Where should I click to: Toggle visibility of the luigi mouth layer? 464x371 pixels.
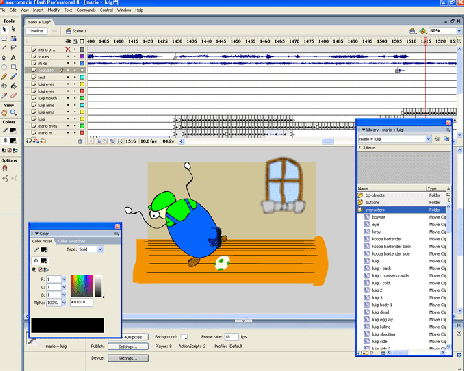[x=68, y=98]
